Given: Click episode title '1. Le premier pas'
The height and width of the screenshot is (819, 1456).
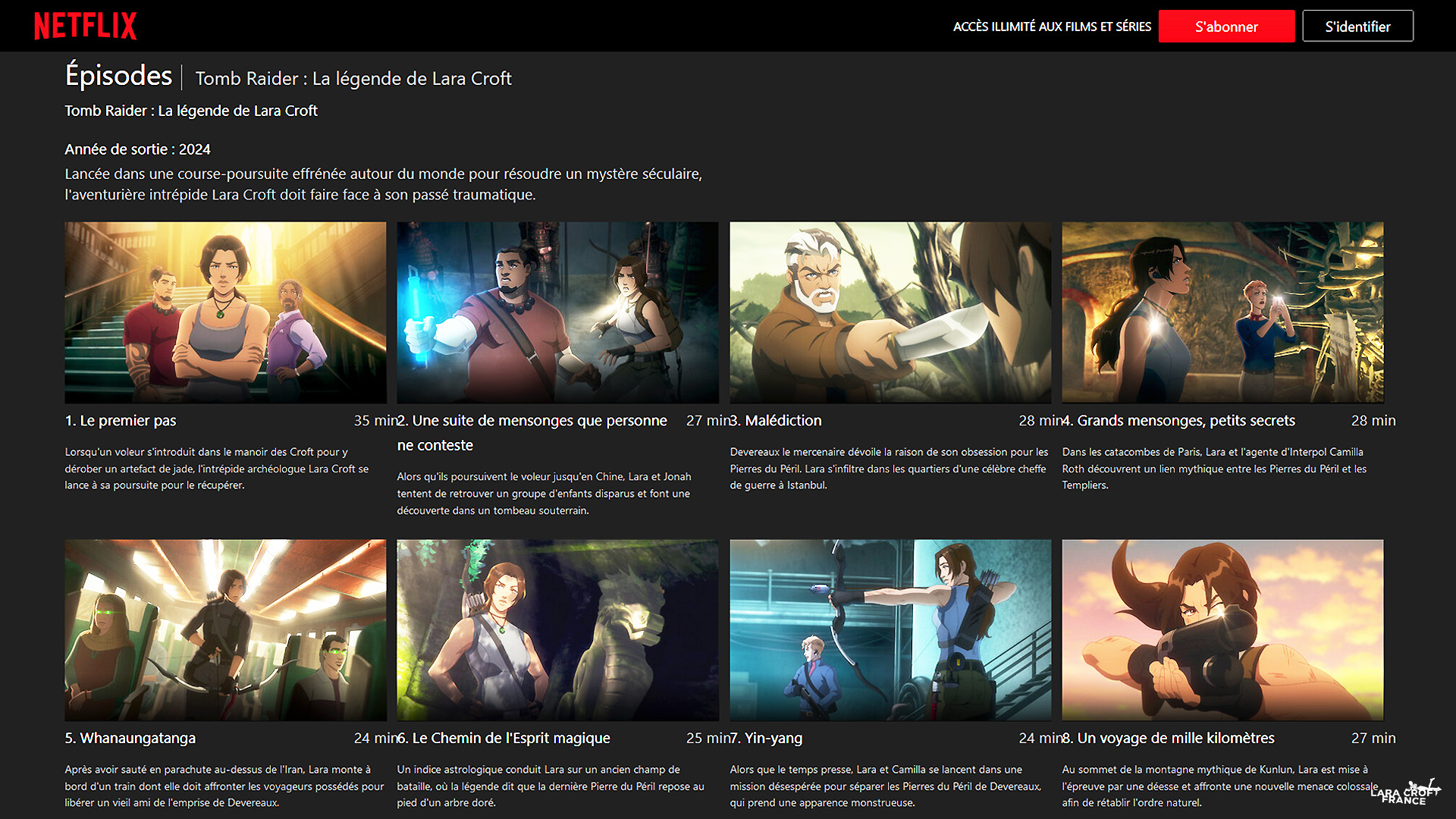Looking at the screenshot, I should pyautogui.click(x=121, y=421).
